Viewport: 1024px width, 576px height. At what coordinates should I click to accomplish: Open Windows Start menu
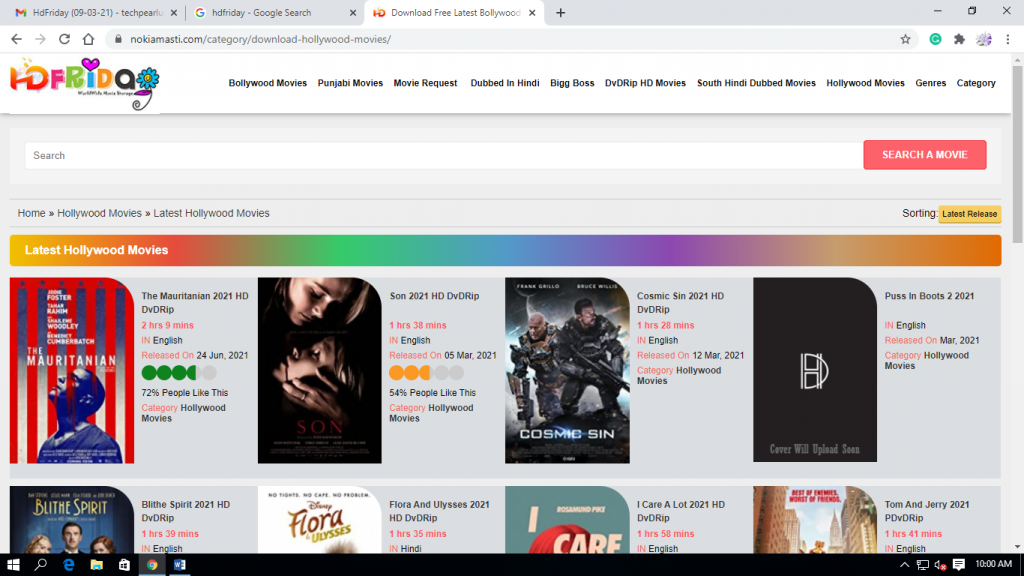13,564
